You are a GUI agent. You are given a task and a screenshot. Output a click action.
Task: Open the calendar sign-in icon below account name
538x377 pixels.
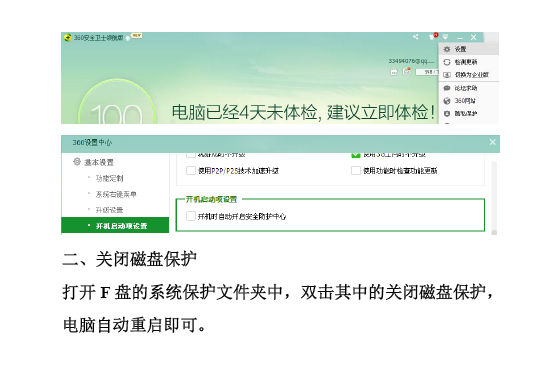click(394, 72)
